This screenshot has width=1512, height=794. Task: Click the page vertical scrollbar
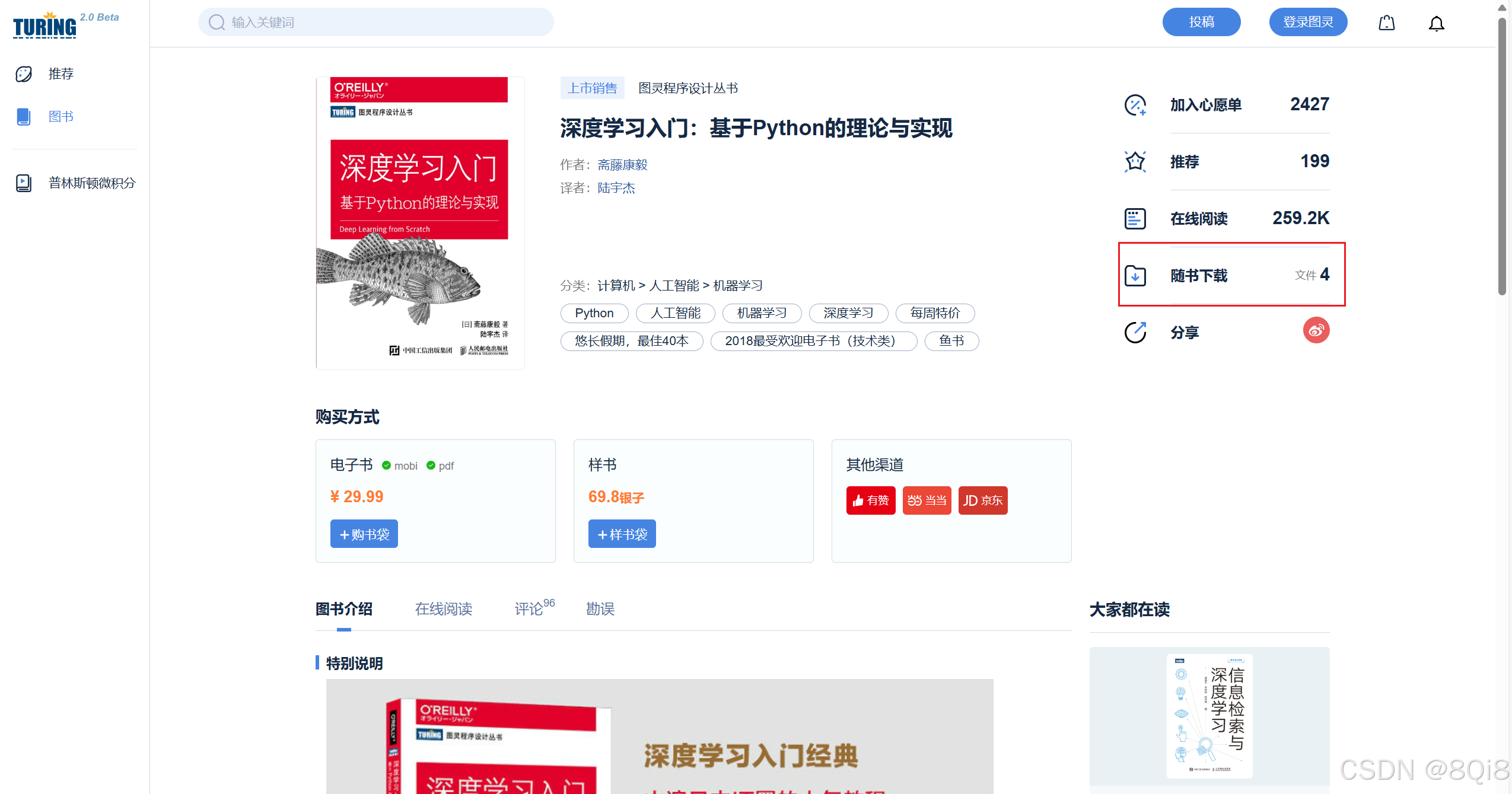coord(1502,157)
